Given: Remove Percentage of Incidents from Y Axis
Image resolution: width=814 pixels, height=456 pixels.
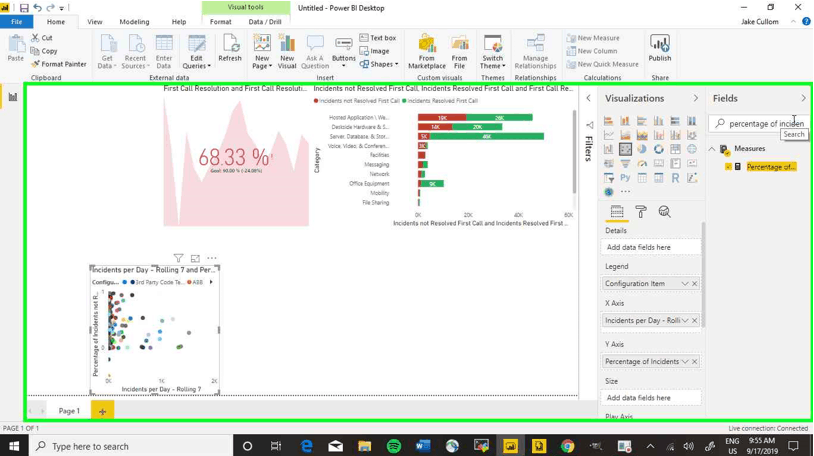Looking at the screenshot, I should pos(695,361).
